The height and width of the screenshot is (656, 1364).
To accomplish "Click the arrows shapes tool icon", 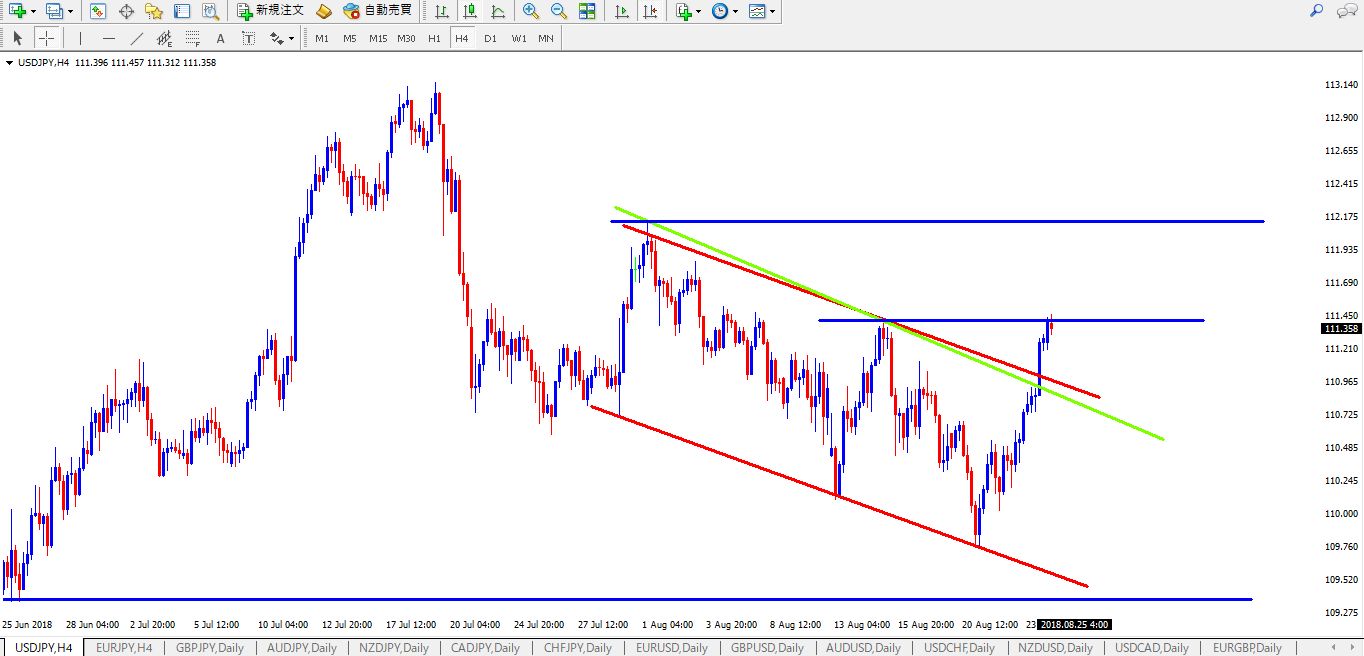I will coord(276,38).
